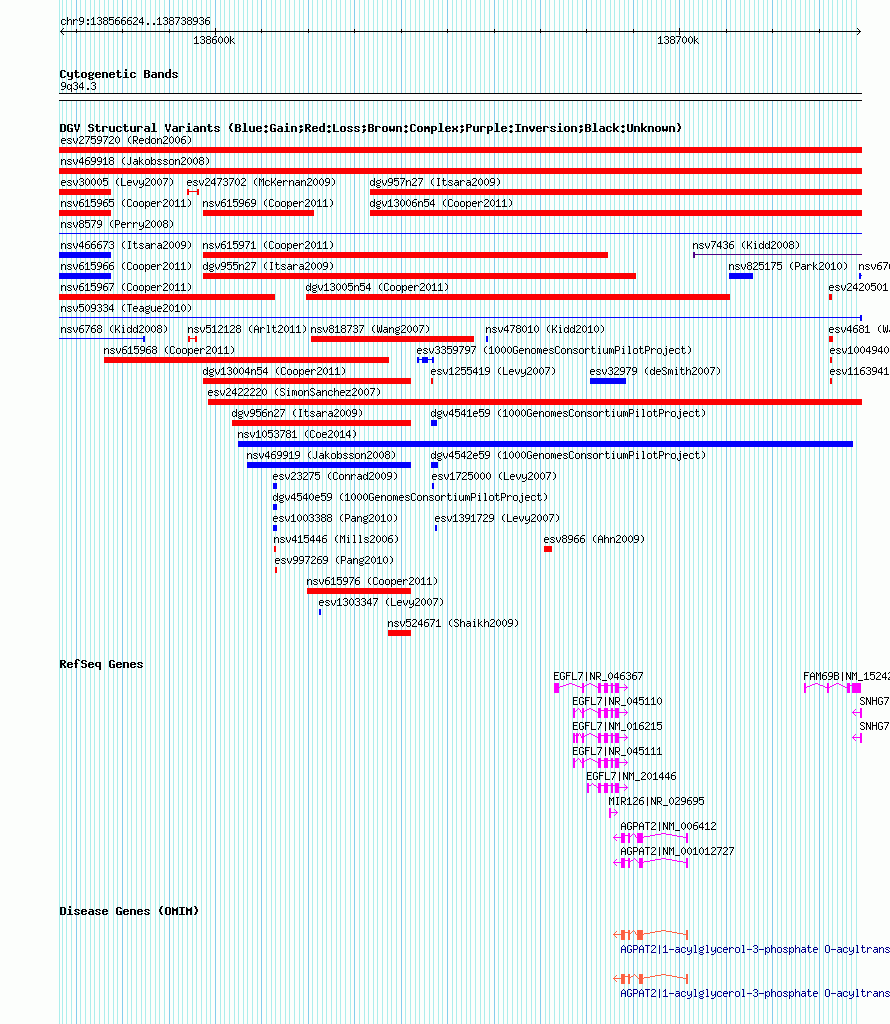The image size is (890, 1024).
Task: Click nsv512128 (Arlt2011) label
Action: [247, 329]
